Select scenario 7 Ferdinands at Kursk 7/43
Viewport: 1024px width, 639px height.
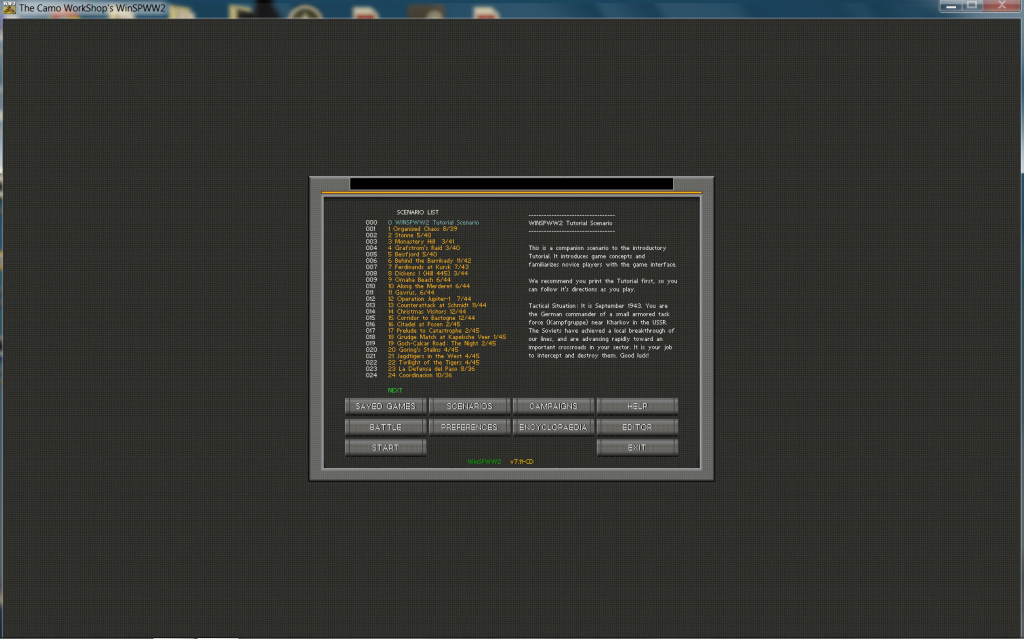(x=428, y=267)
